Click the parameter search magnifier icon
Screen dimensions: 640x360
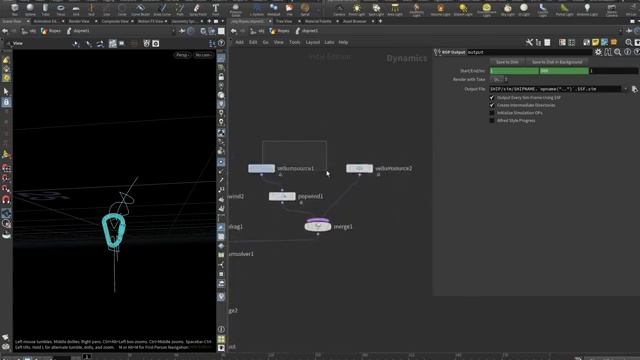pyautogui.click(x=618, y=52)
